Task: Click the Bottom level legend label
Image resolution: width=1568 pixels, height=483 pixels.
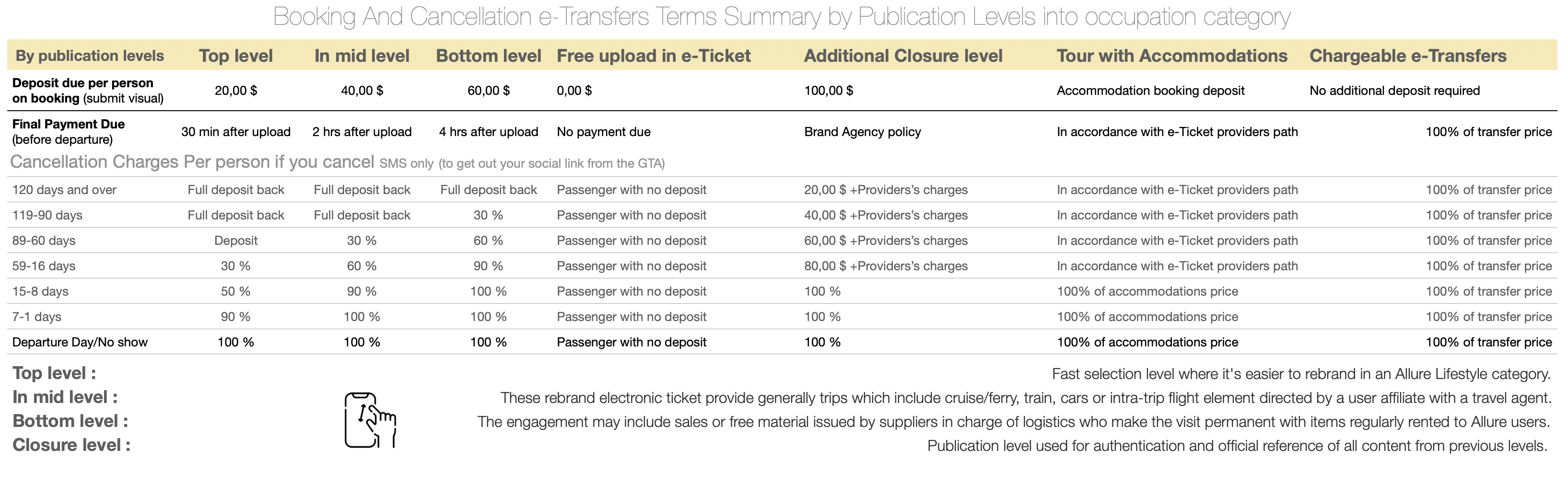Action: [70, 421]
